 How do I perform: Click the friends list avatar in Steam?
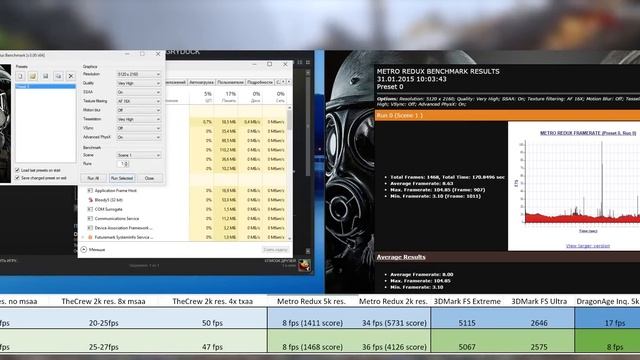pos(304,265)
